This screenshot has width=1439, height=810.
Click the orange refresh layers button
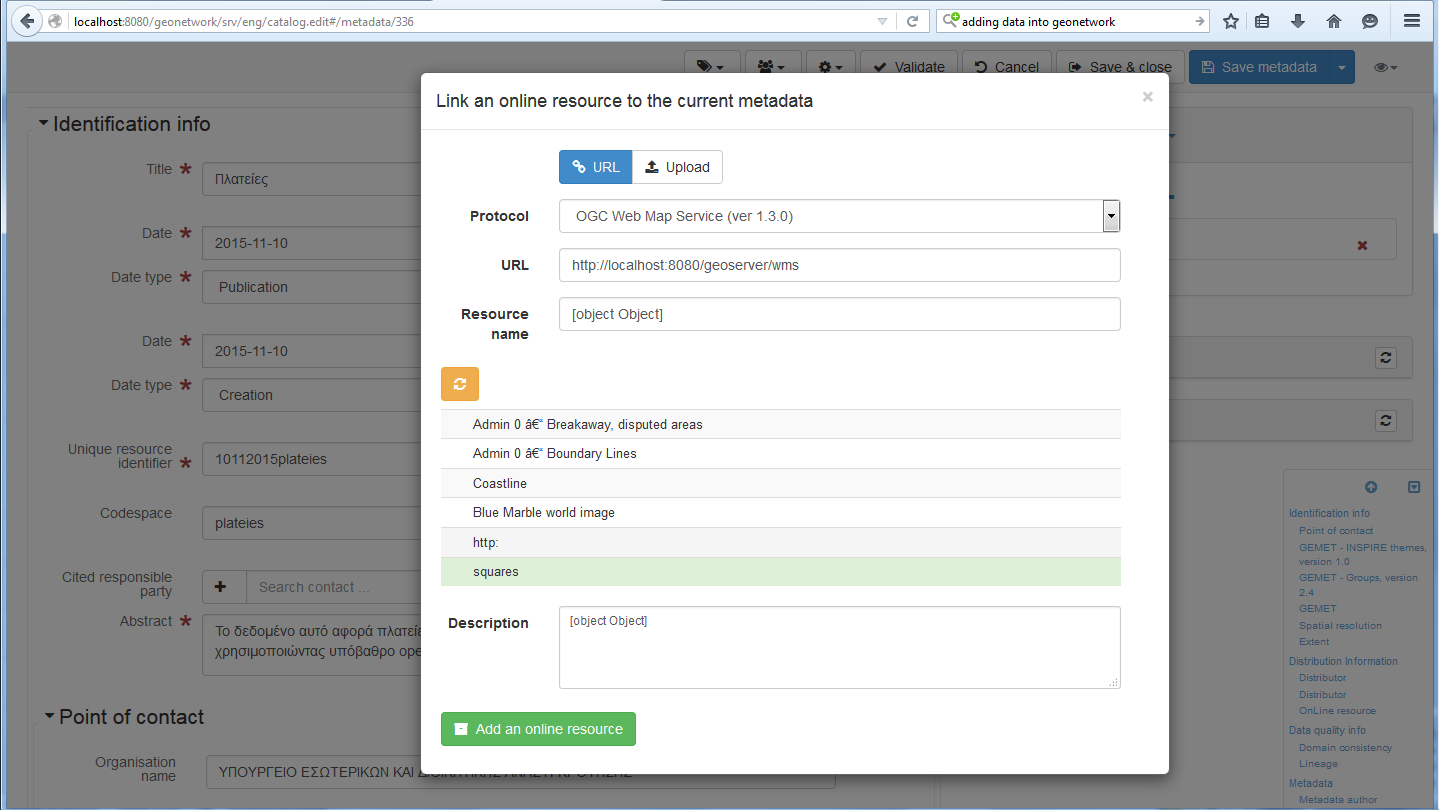pos(460,384)
